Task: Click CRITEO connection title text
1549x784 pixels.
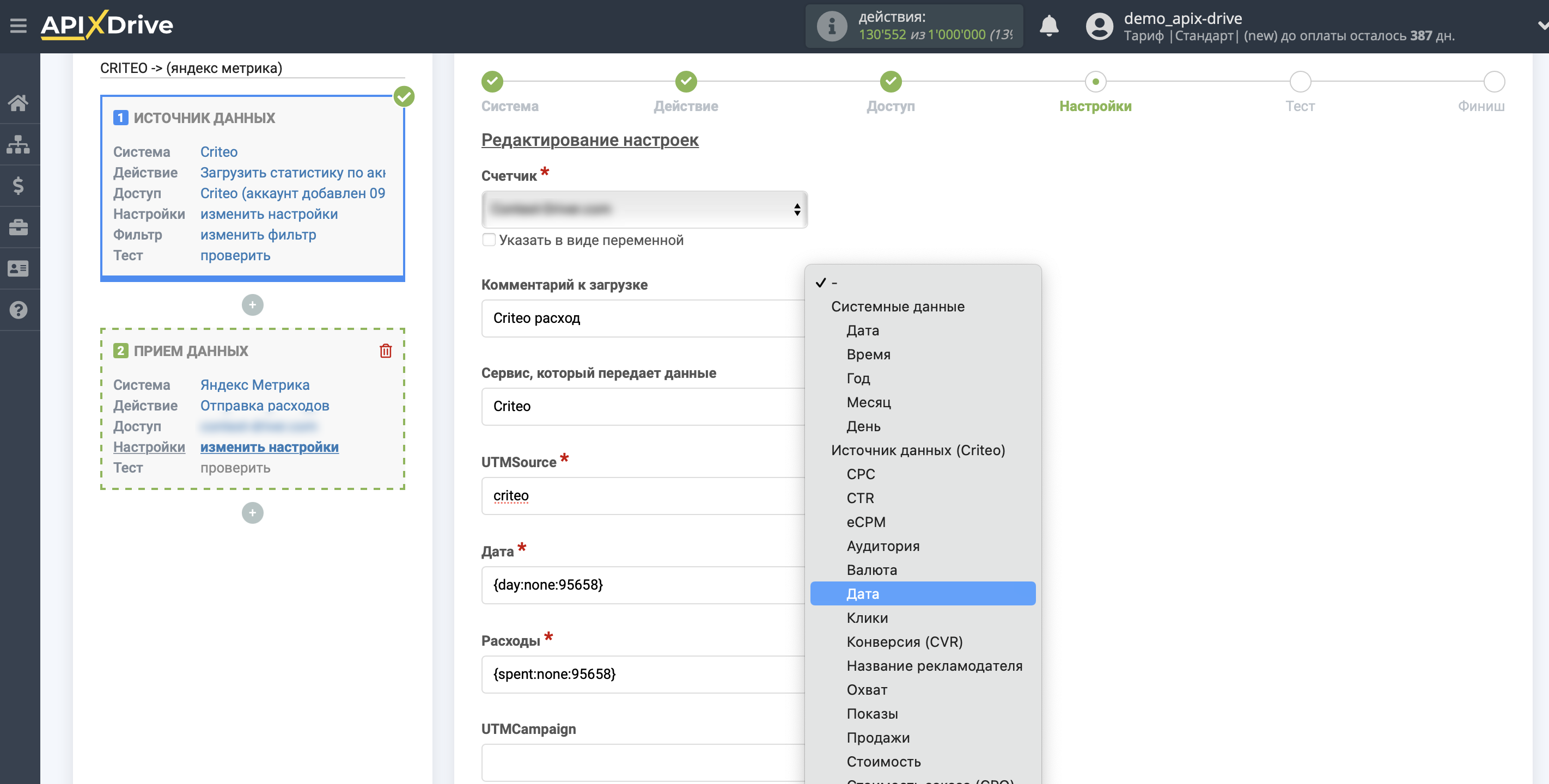Action: click(x=191, y=68)
